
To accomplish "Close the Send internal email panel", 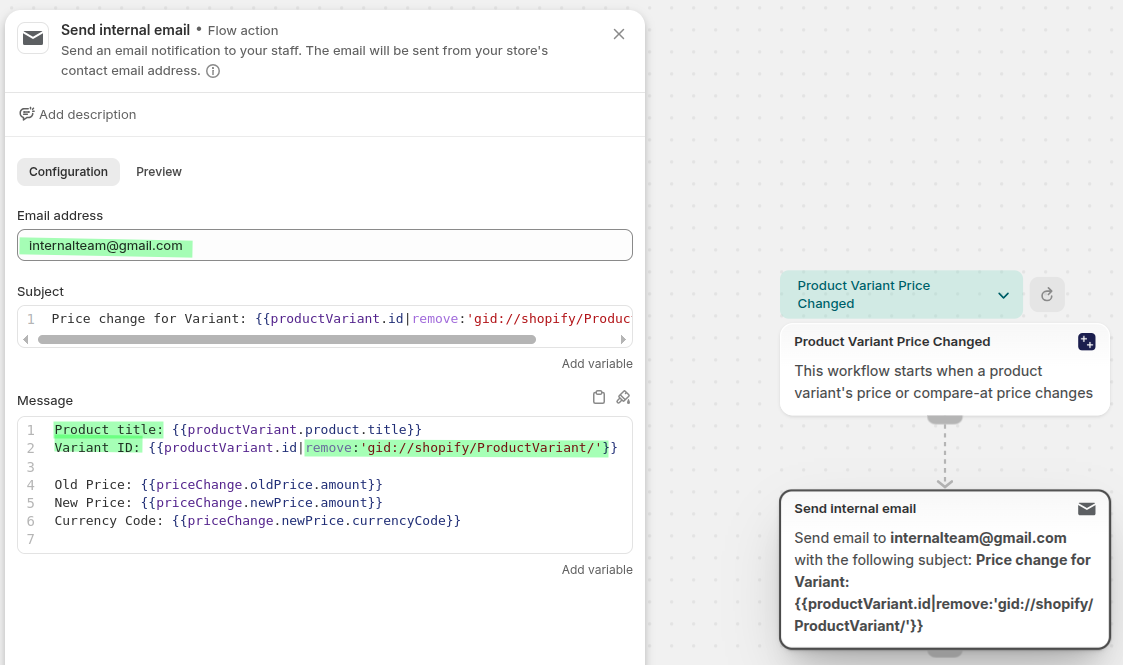I will (618, 34).
